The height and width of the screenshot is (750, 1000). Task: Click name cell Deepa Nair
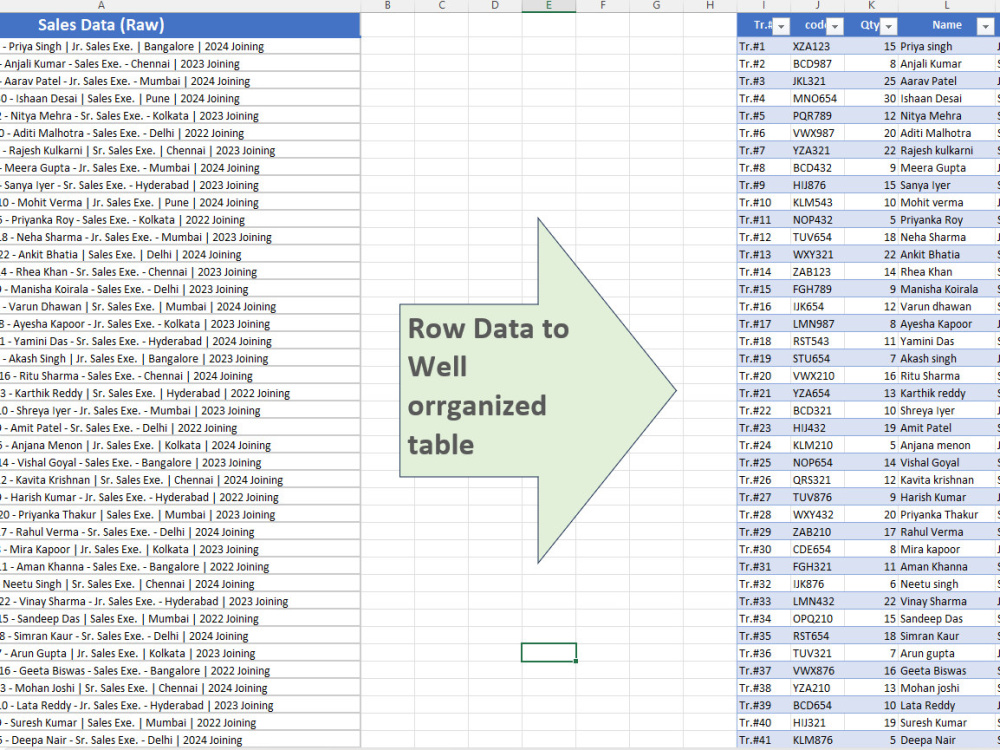pos(947,740)
